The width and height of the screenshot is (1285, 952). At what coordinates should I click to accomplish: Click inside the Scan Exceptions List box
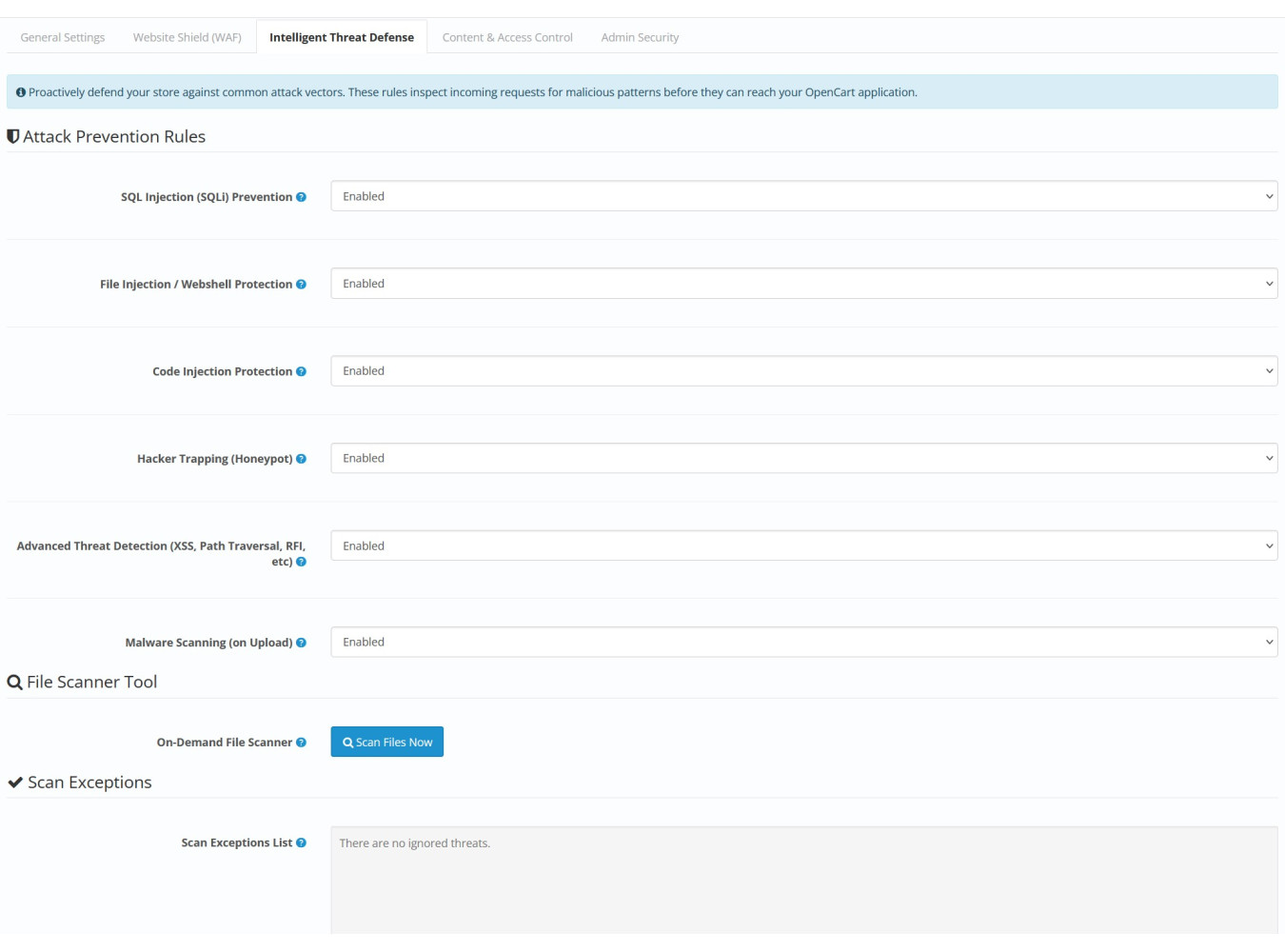pos(803,881)
